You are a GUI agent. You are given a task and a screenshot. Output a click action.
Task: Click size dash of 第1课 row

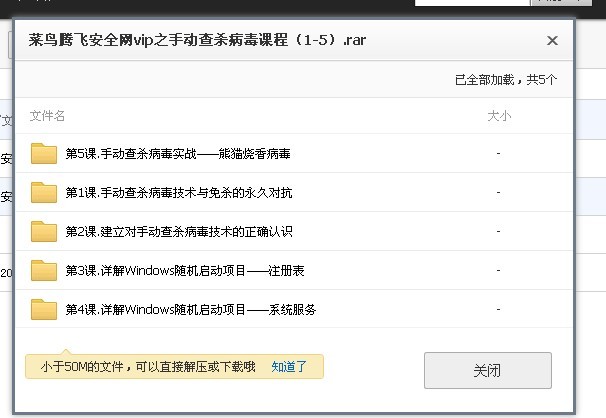(499, 192)
